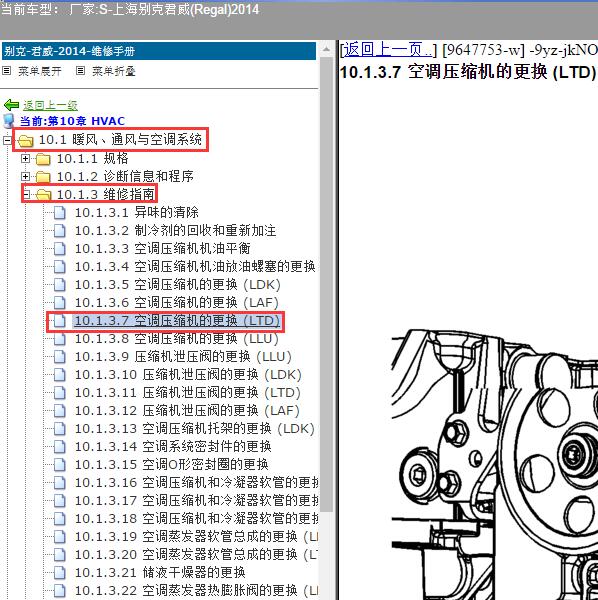The width and height of the screenshot is (598, 600).
Task: Click the page icon for 10.1.3.2 制冷剂的回收和重新加注
Action: coord(59,230)
